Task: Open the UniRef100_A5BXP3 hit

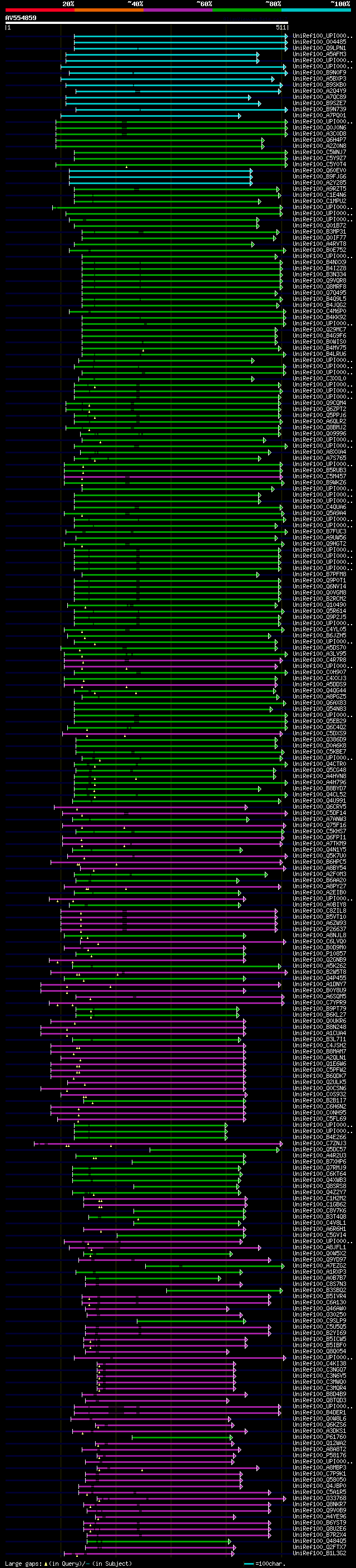Action: [x=319, y=78]
